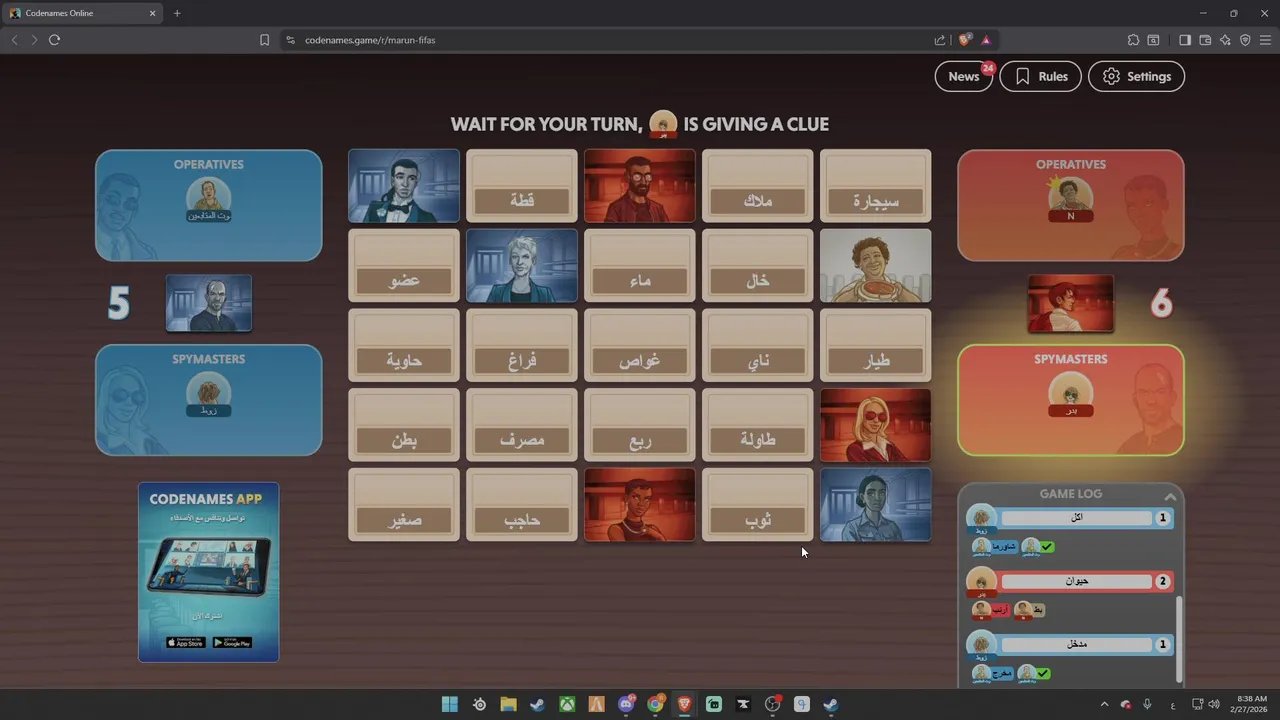Open the App Store download badge
The height and width of the screenshot is (720, 1280).
tap(185, 643)
